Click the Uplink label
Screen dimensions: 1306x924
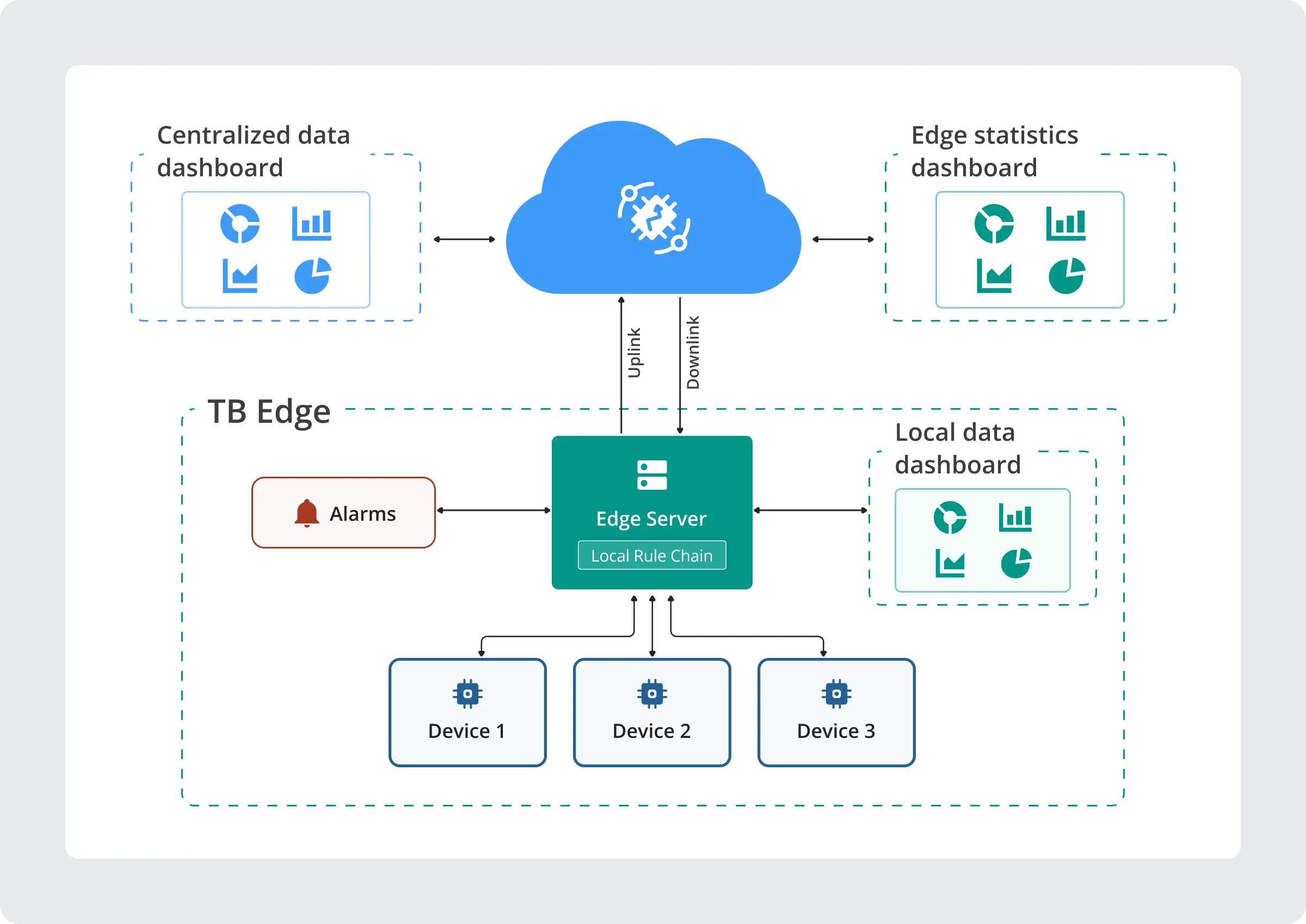click(634, 353)
